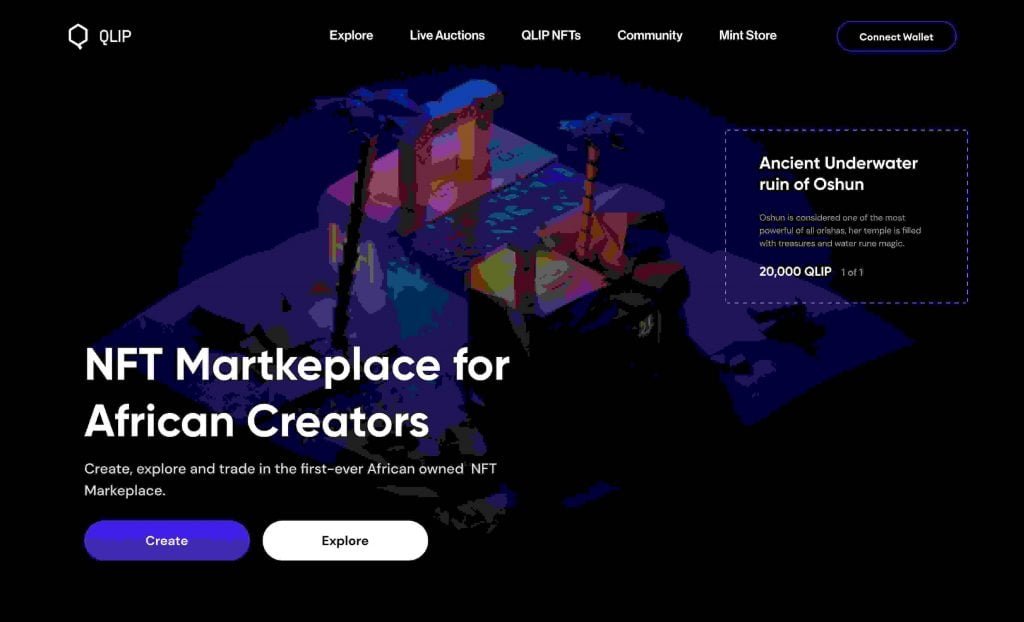Open the Ancient Underwater ruin of Oshun title
The height and width of the screenshot is (622, 1024).
838,173
